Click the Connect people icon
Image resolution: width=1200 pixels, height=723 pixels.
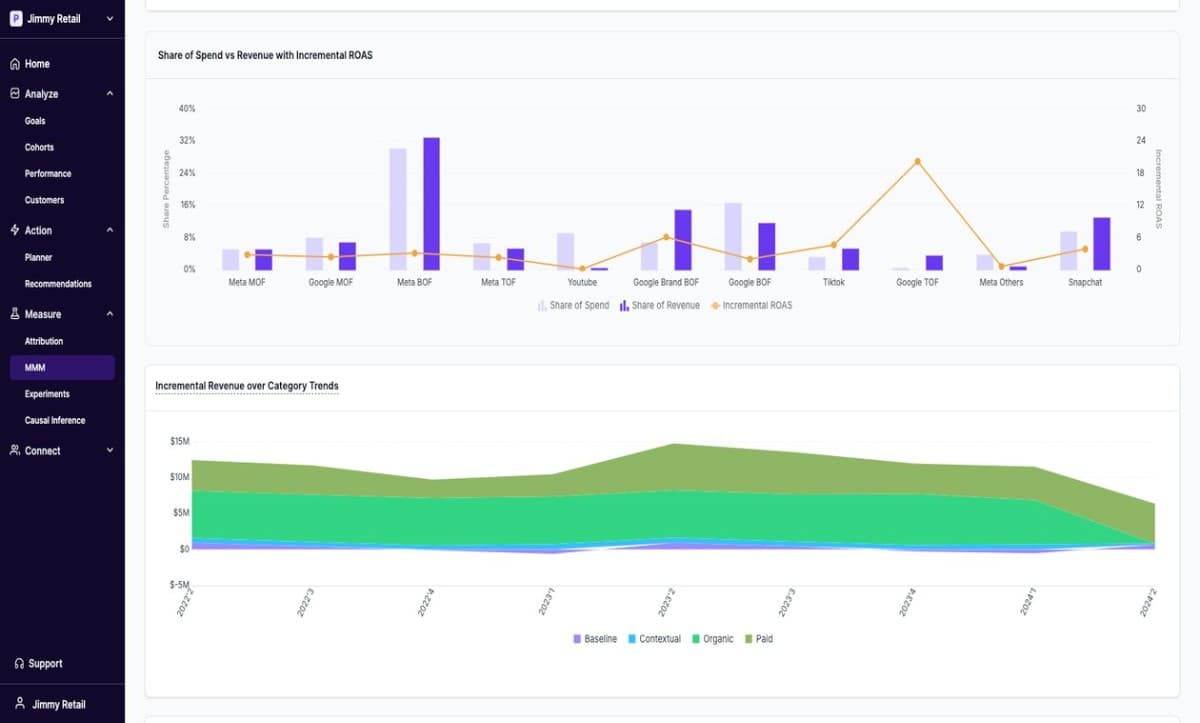[15, 451]
